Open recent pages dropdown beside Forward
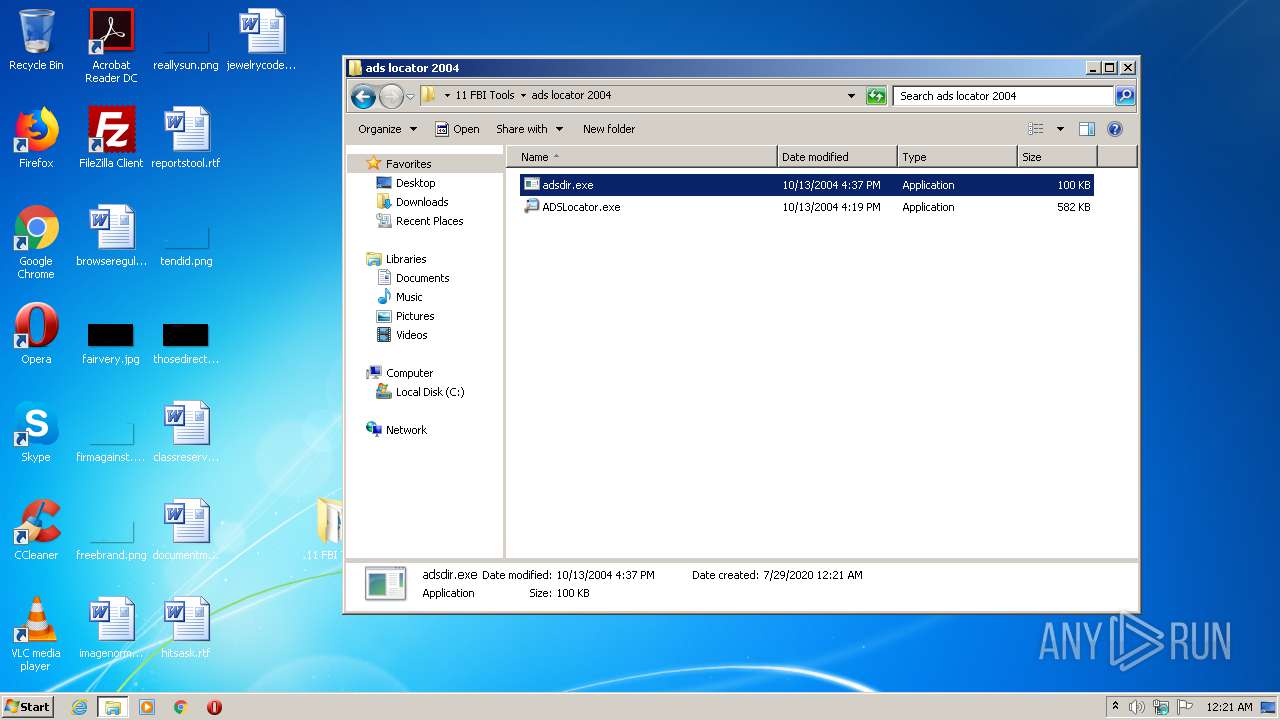 coord(410,97)
